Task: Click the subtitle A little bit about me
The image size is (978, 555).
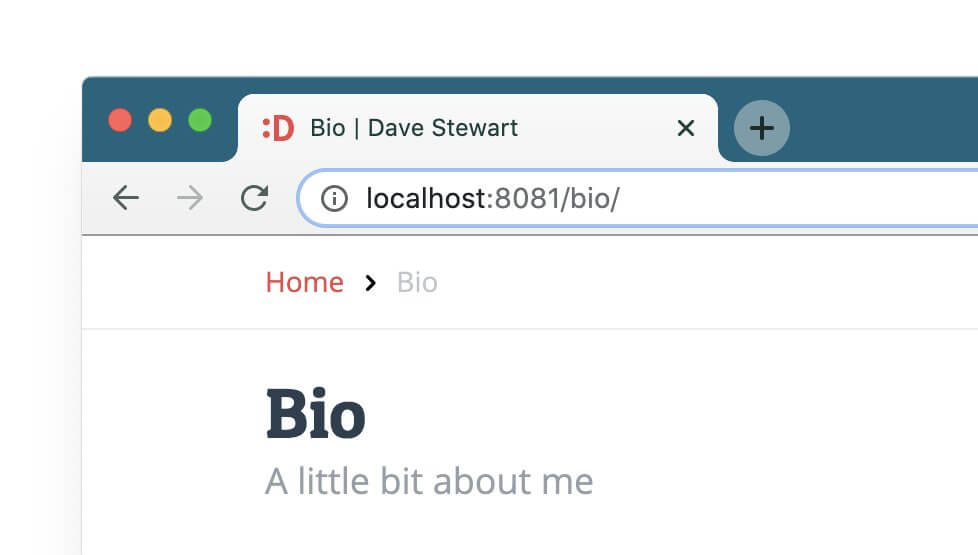Action: coord(429,481)
